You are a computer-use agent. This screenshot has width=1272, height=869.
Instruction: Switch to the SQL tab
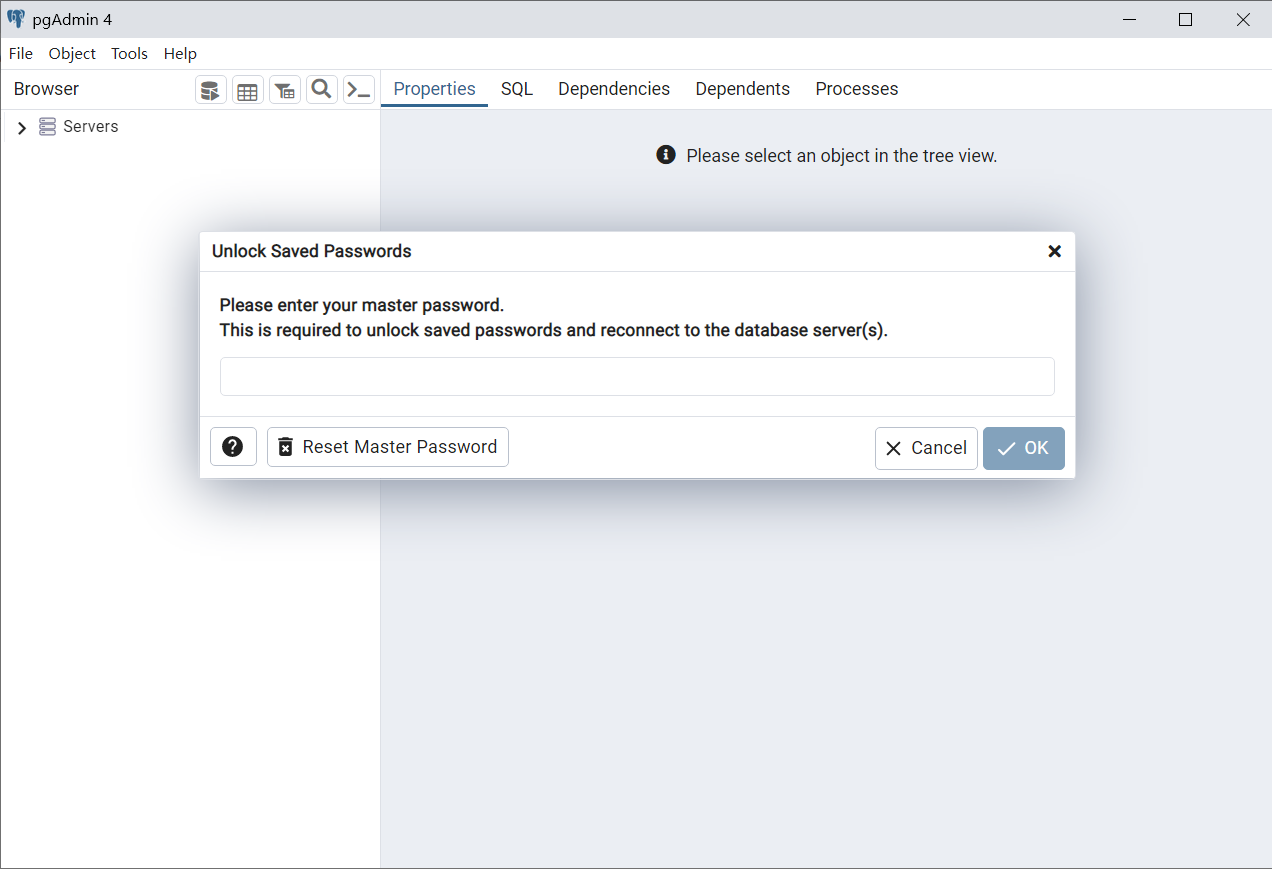click(517, 89)
